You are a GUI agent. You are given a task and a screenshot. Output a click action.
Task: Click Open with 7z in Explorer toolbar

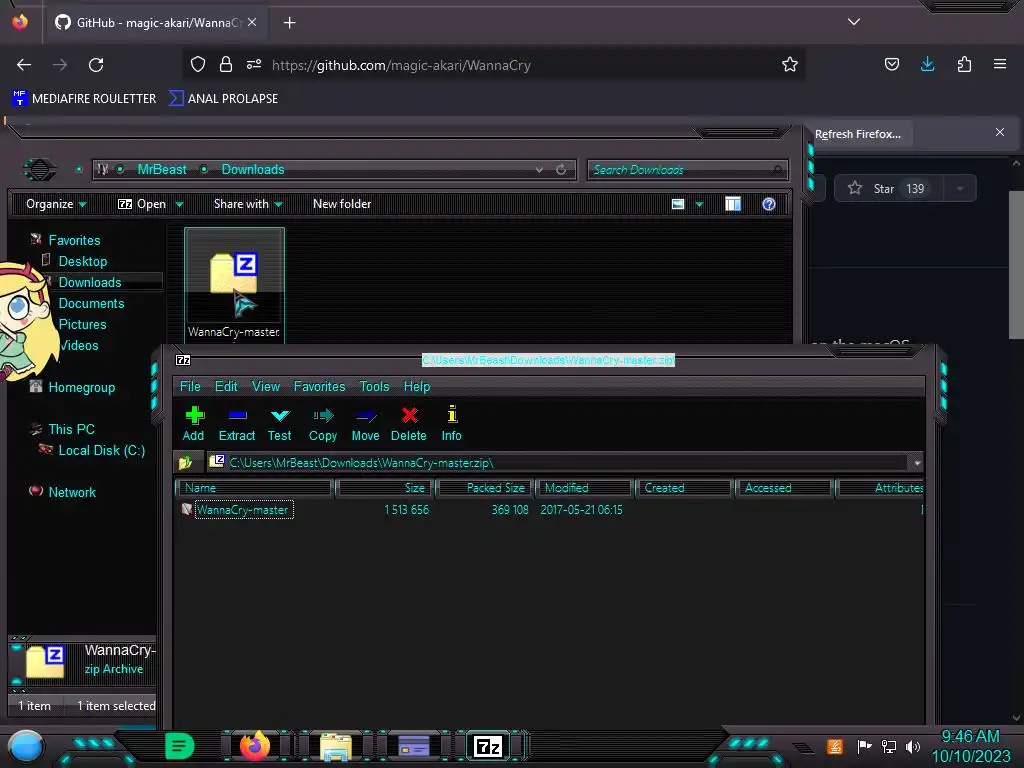click(x=142, y=204)
